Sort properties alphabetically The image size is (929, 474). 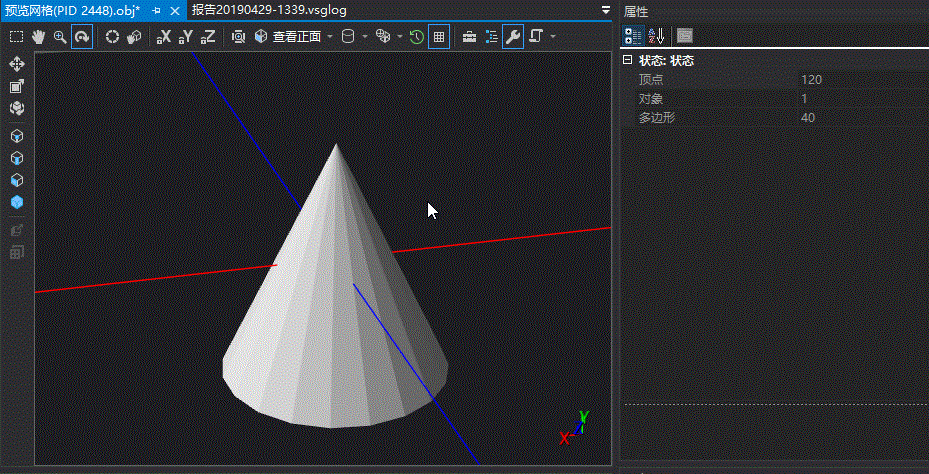coord(656,36)
